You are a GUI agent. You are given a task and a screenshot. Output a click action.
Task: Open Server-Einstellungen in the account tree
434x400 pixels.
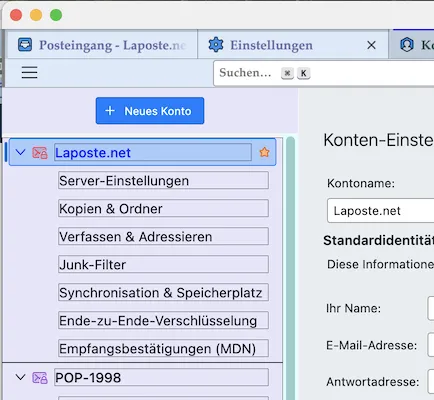click(163, 181)
